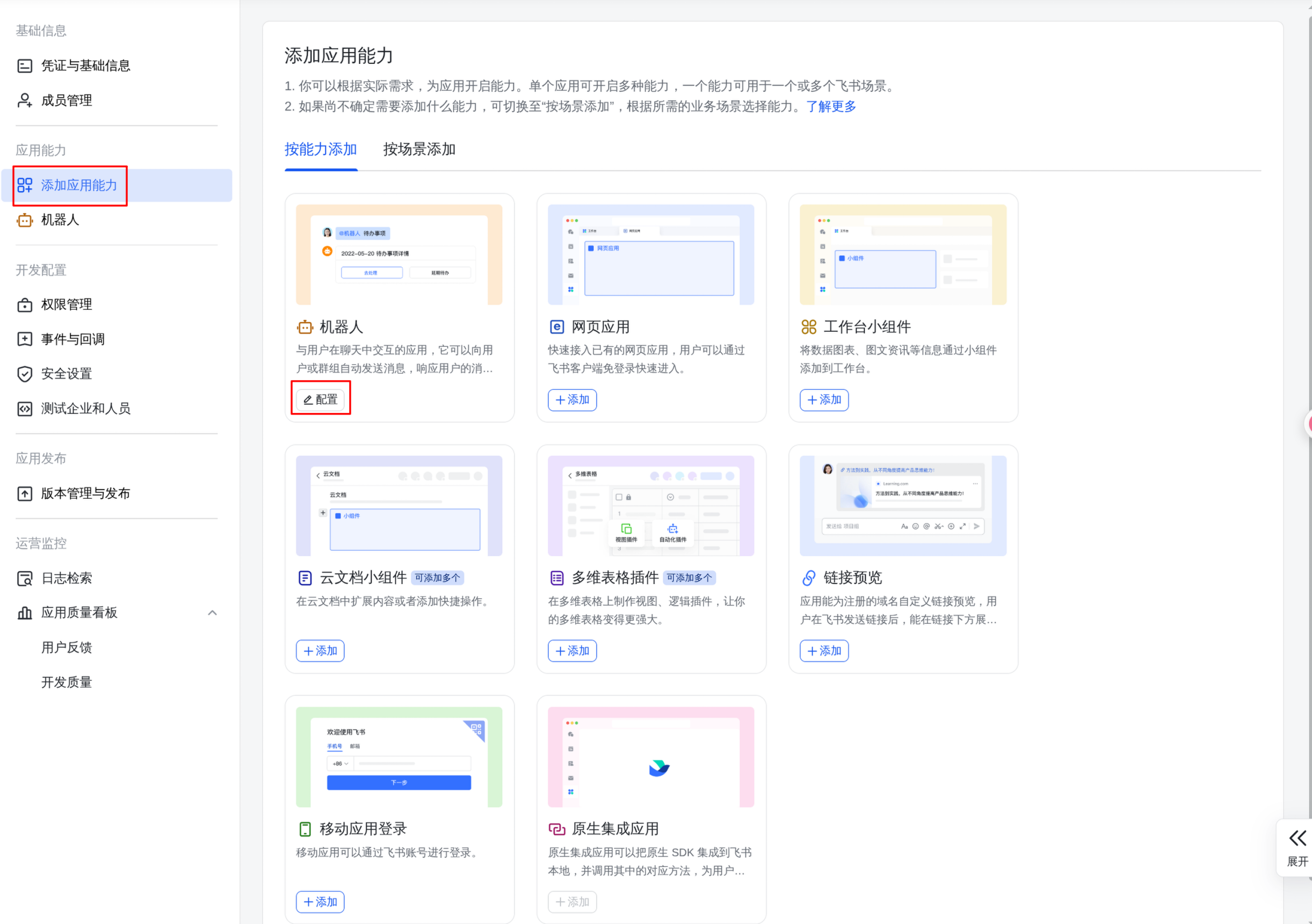Click the 工作台小组件 preview image
The height and width of the screenshot is (924, 1312).
coord(903,254)
